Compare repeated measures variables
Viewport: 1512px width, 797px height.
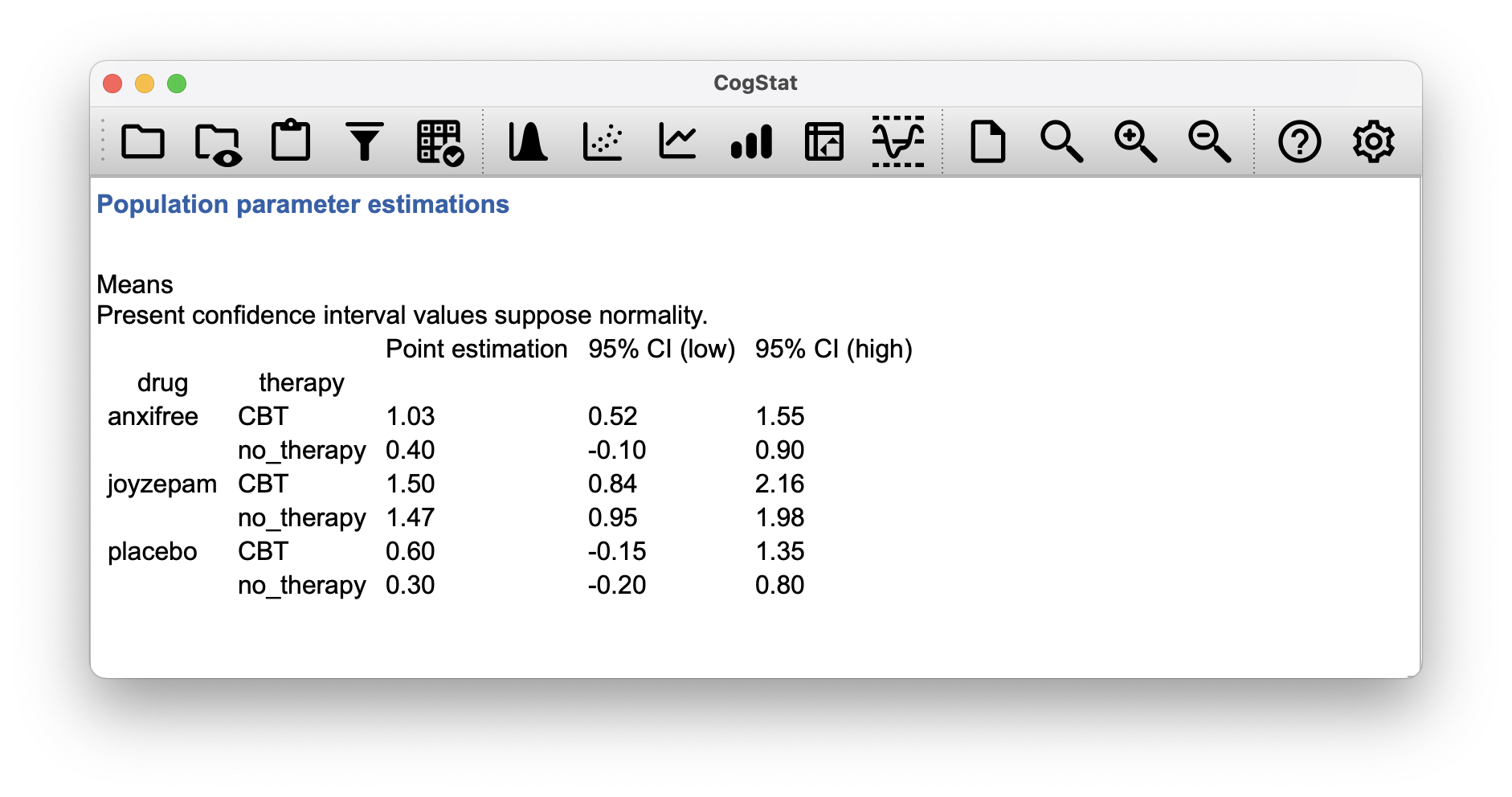pyautogui.click(x=677, y=141)
